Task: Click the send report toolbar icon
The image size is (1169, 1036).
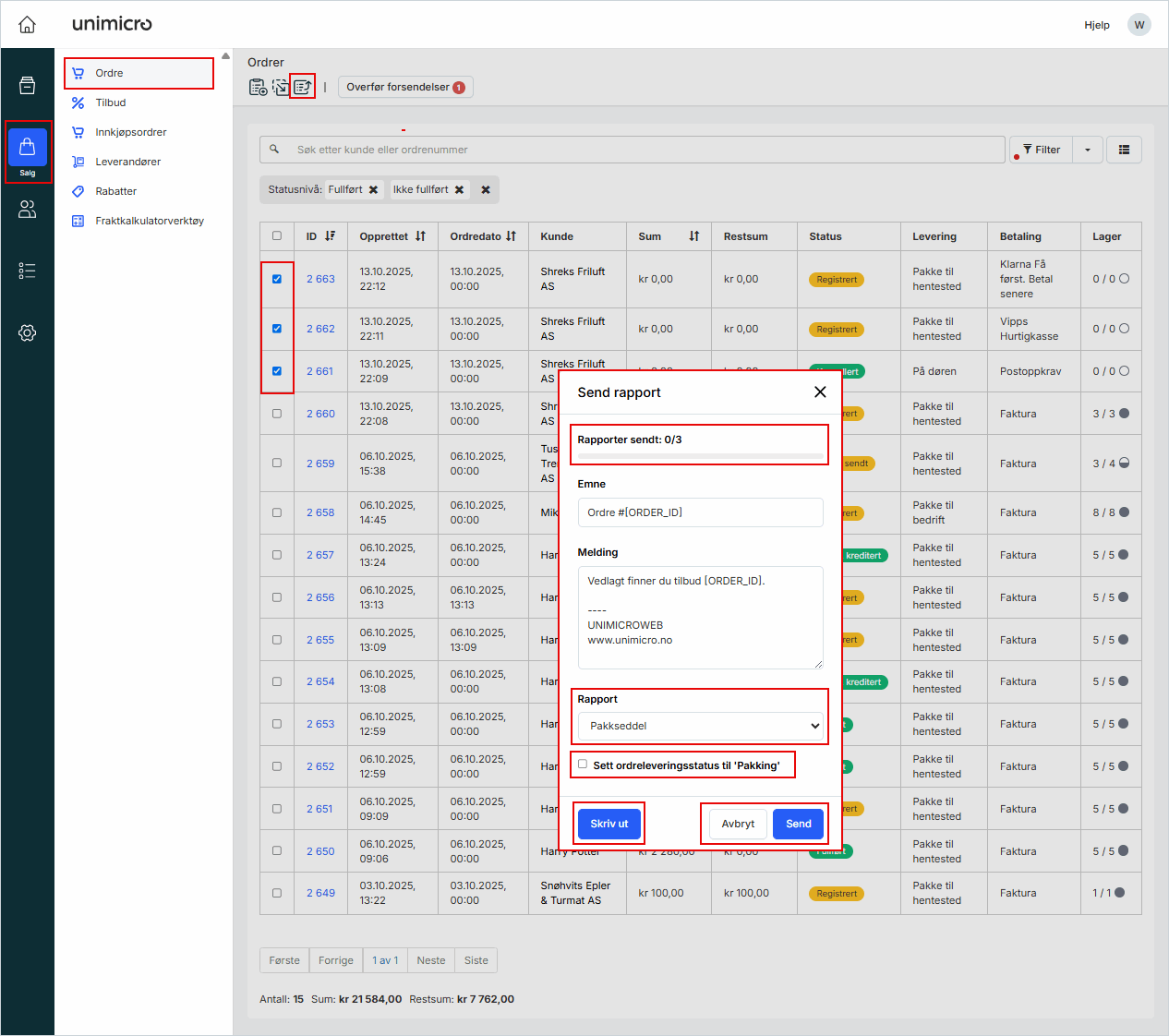Action: [302, 87]
